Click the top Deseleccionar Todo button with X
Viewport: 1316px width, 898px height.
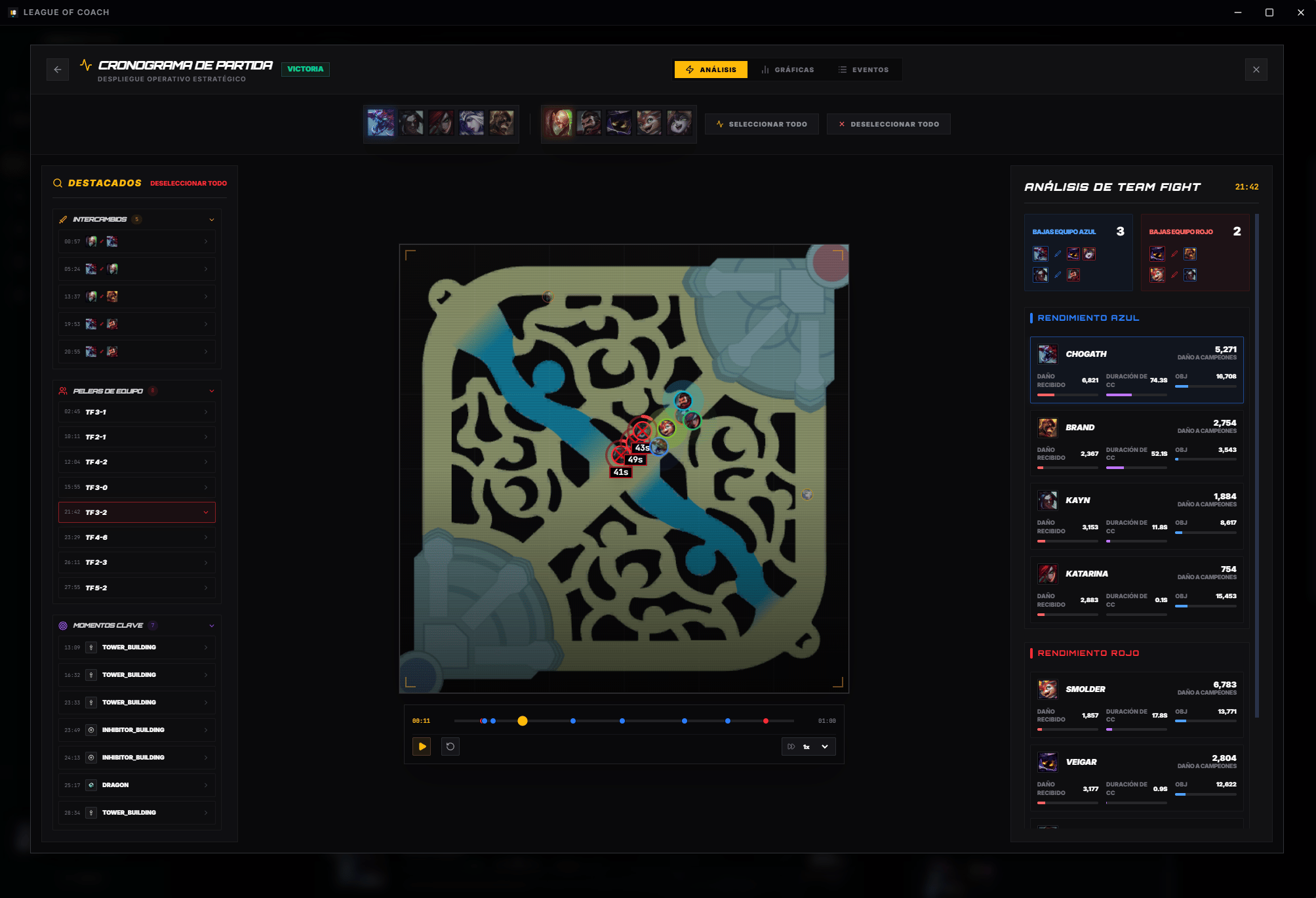click(889, 124)
